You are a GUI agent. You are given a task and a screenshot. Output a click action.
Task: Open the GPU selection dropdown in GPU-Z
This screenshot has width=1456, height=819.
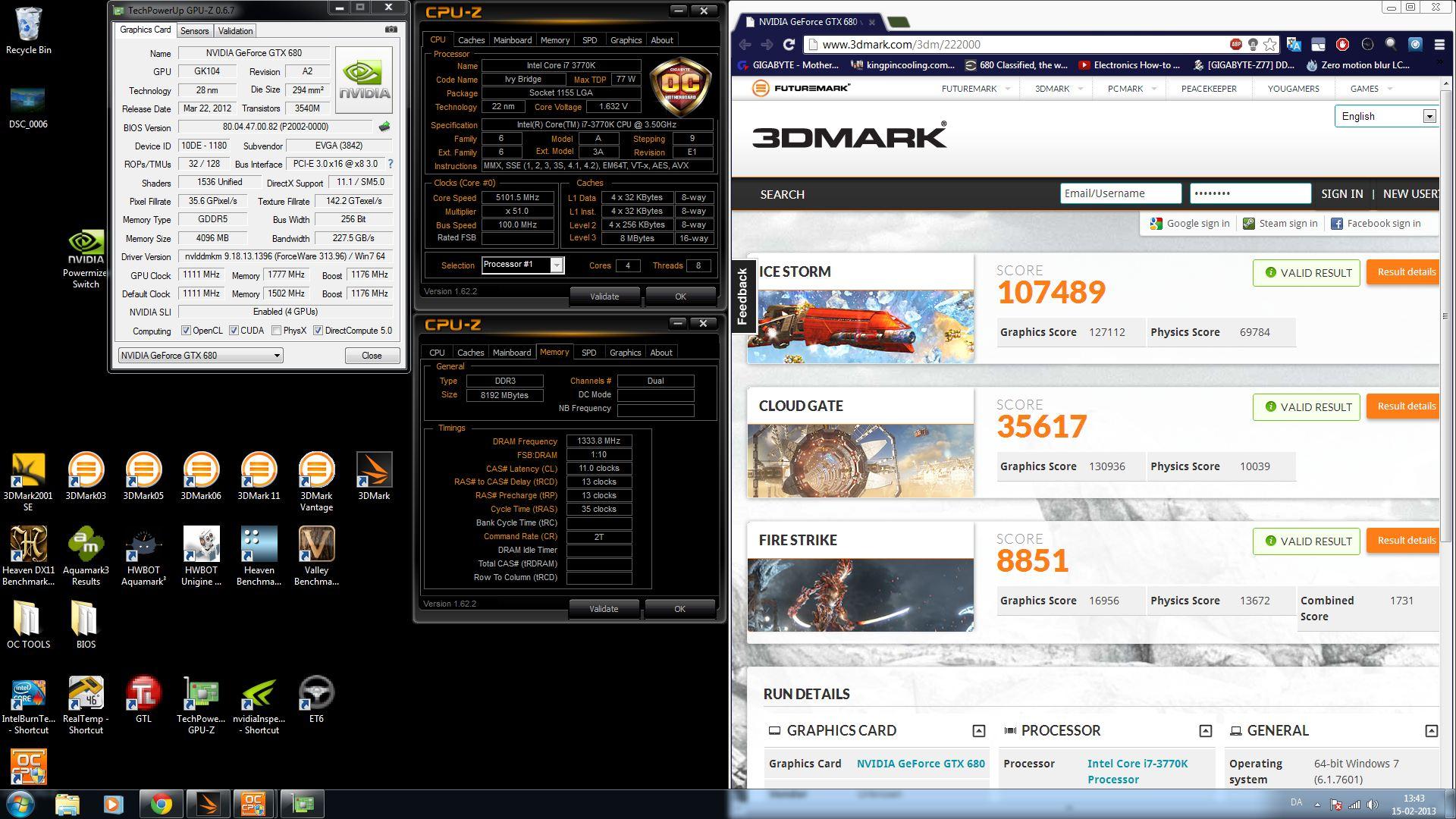(x=200, y=355)
